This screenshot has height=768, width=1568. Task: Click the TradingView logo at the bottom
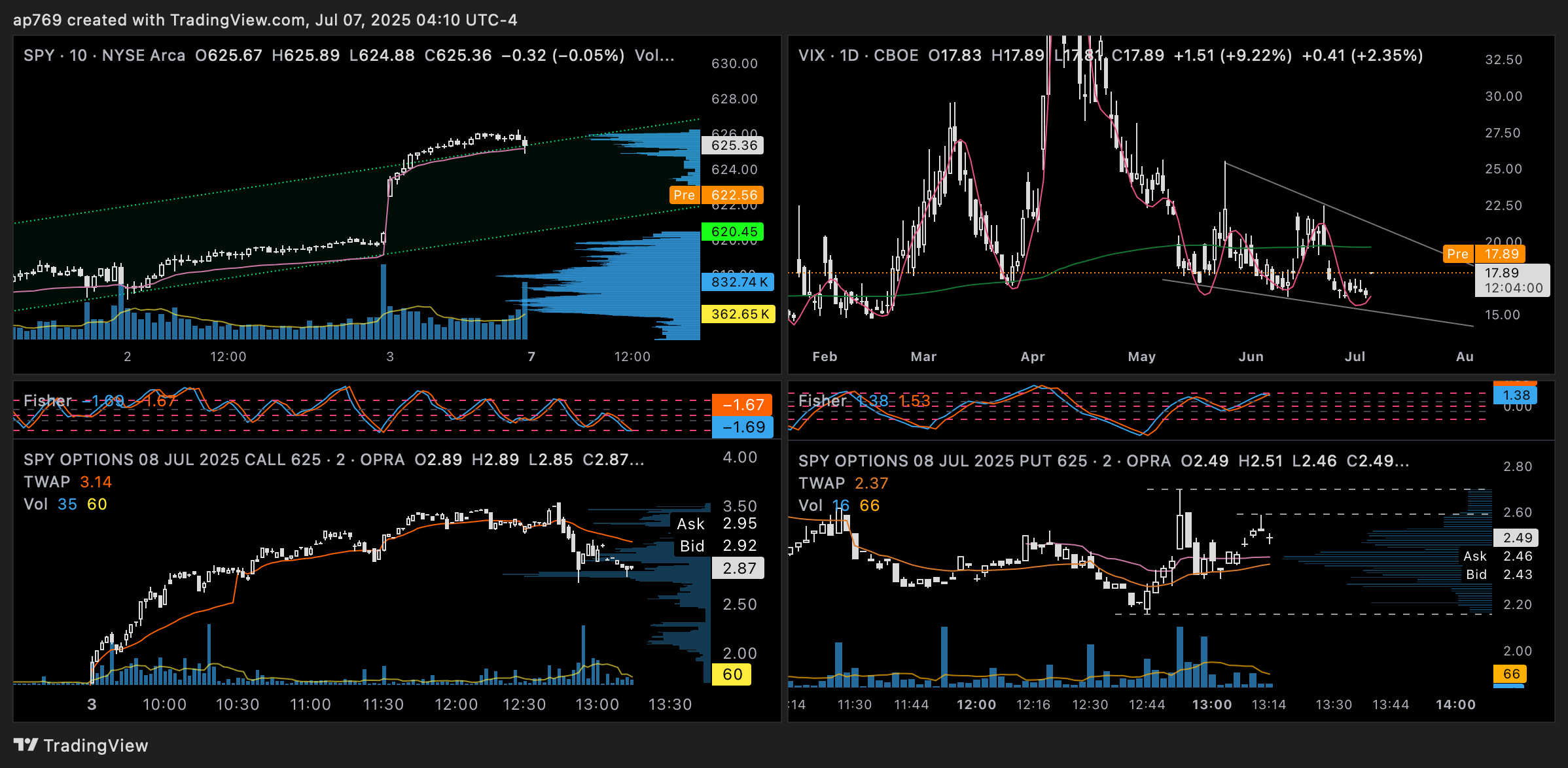click(x=80, y=745)
